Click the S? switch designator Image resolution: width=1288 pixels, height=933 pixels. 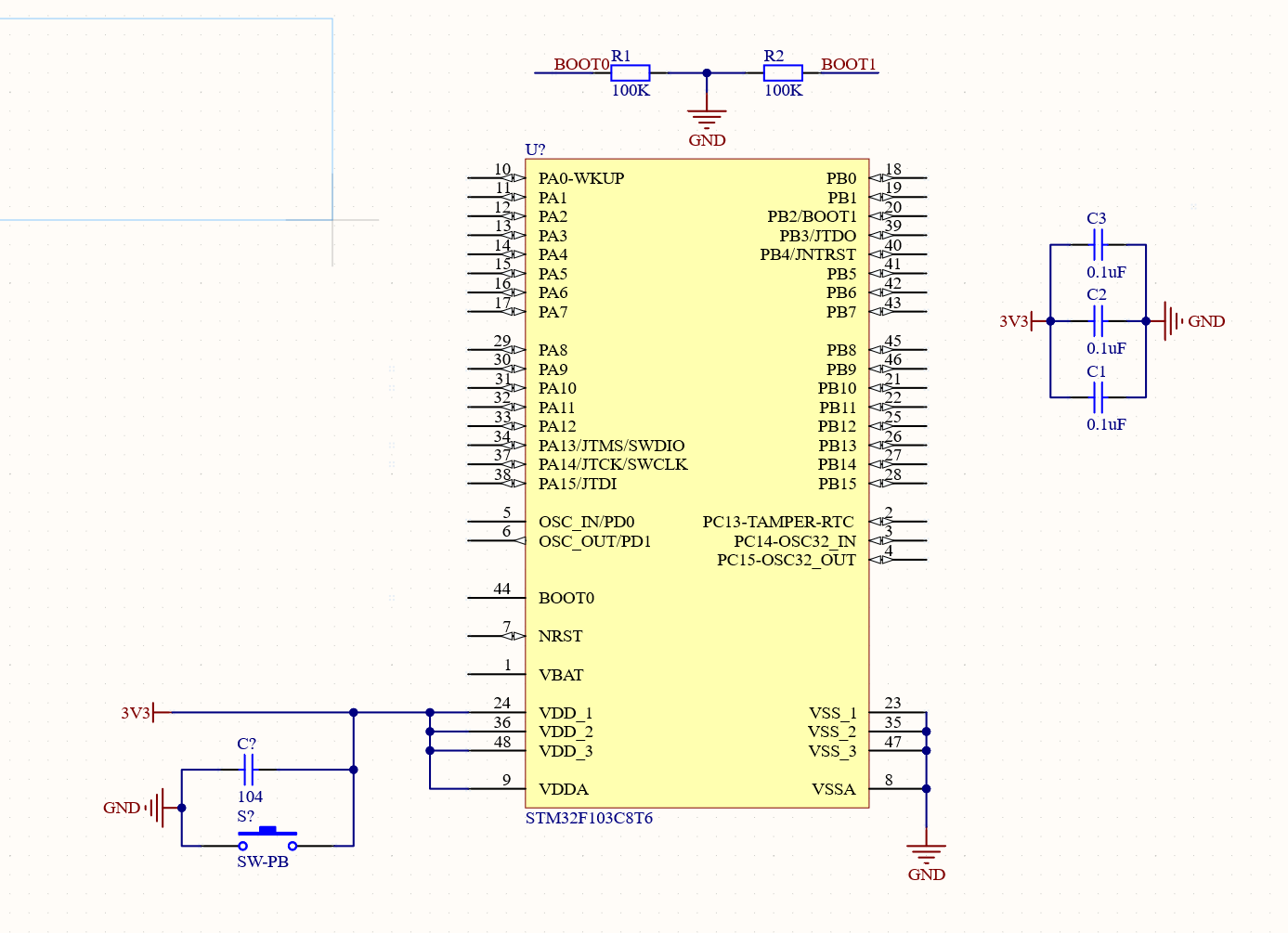click(x=245, y=816)
